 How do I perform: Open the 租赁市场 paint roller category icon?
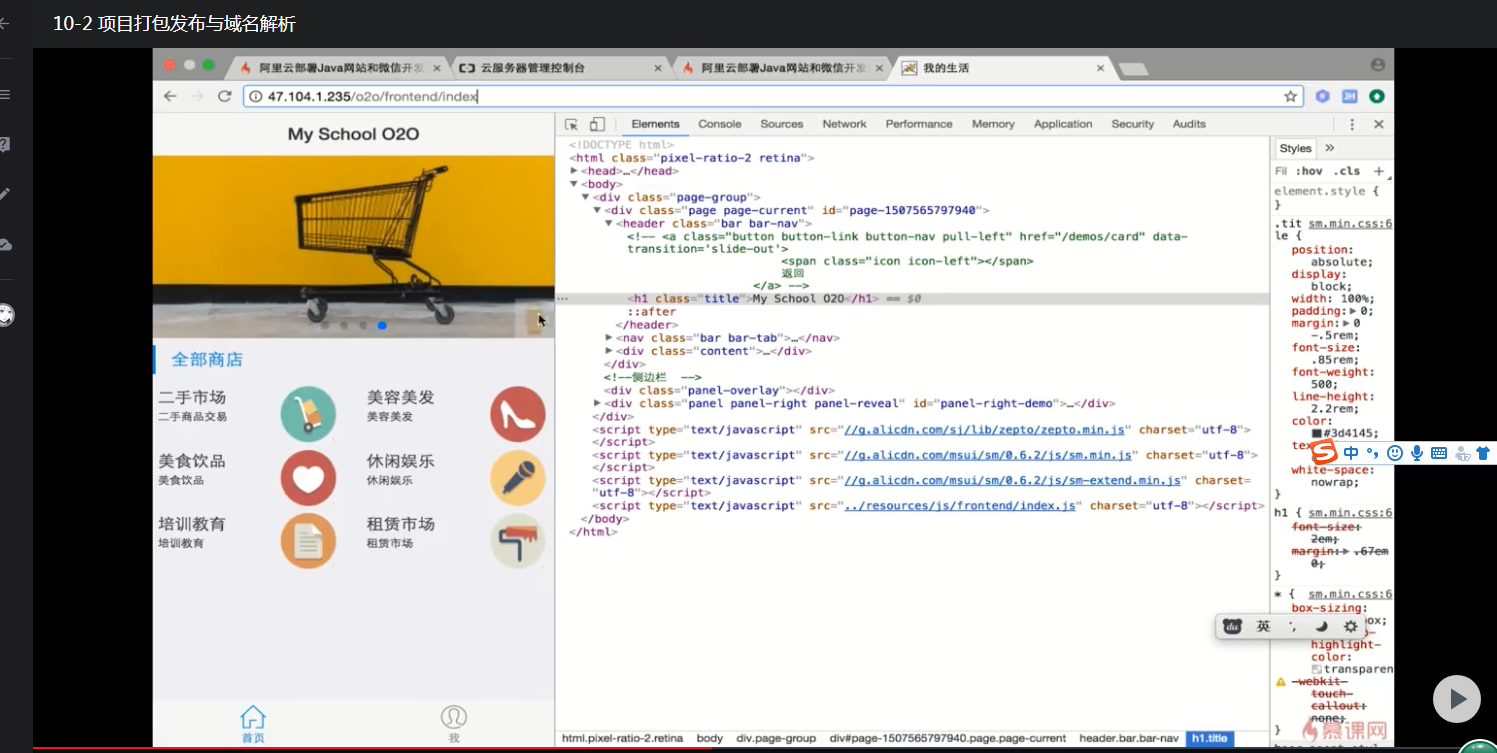click(x=518, y=541)
